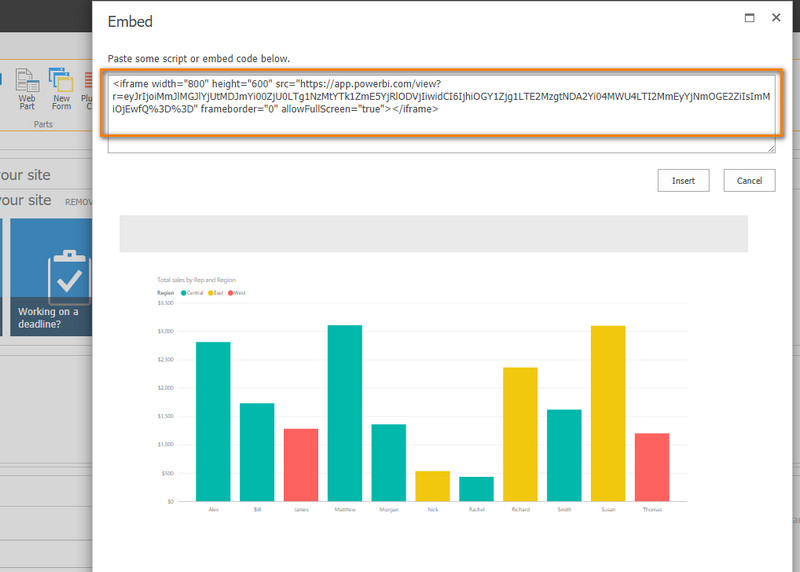This screenshot has width=800, height=572.
Task: Click the Cancel button in Embed dialog
Action: pyautogui.click(x=749, y=181)
